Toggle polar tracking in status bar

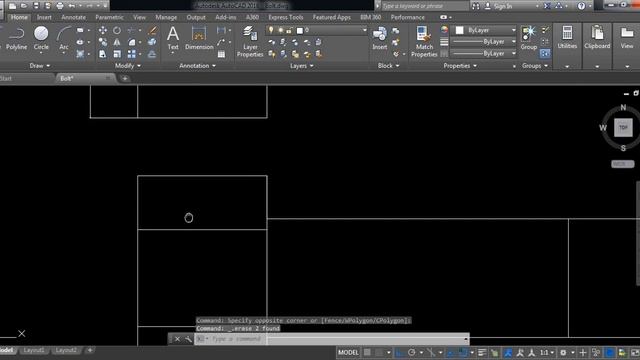(x=412, y=352)
